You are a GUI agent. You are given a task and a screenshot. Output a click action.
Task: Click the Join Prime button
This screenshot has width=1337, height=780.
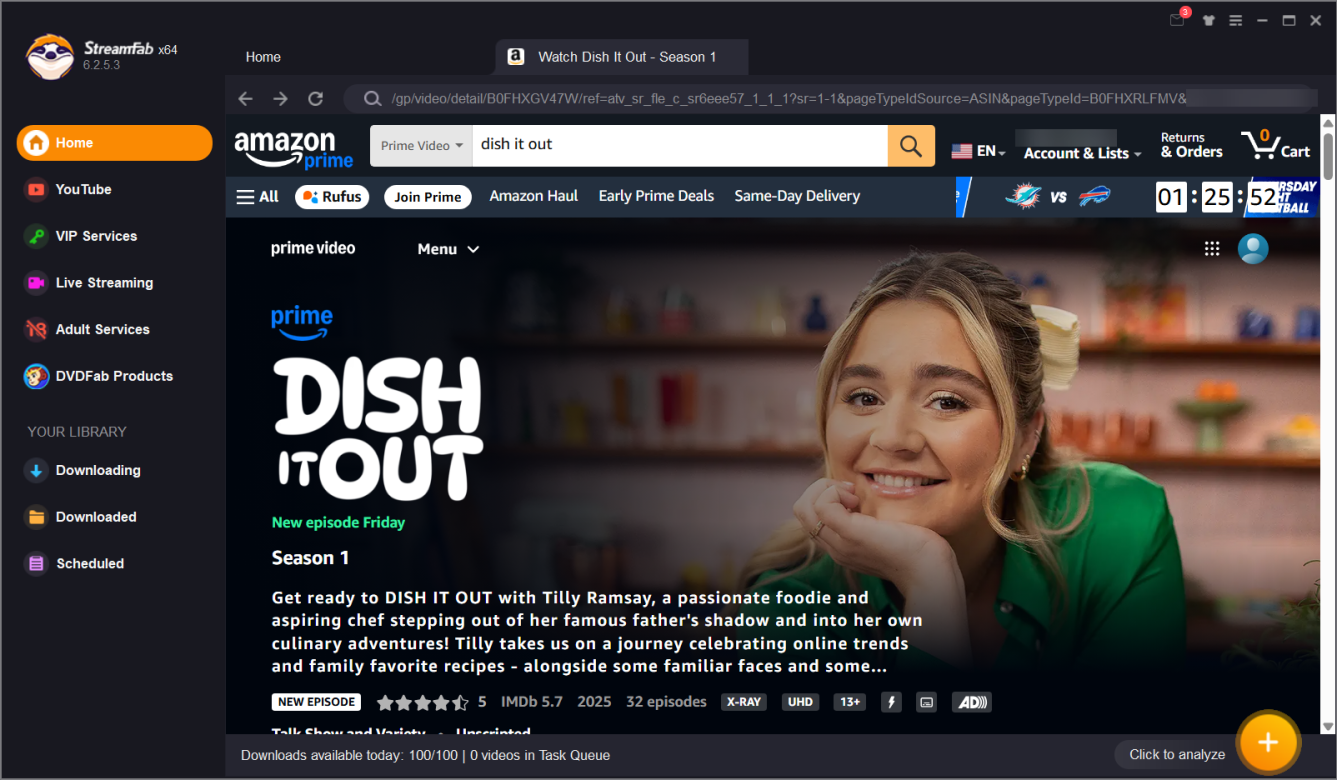tap(428, 197)
